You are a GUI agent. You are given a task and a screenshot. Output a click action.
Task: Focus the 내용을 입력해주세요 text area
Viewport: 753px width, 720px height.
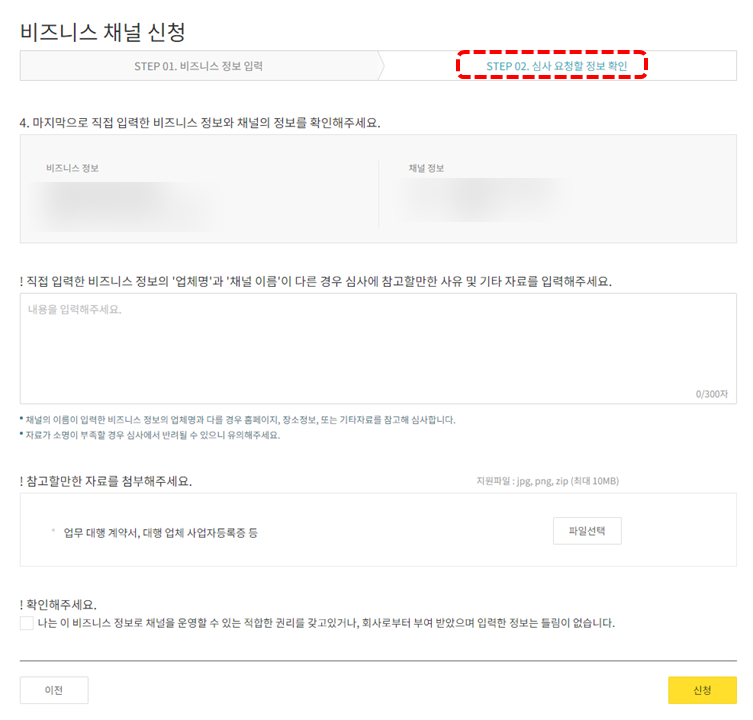(378, 348)
